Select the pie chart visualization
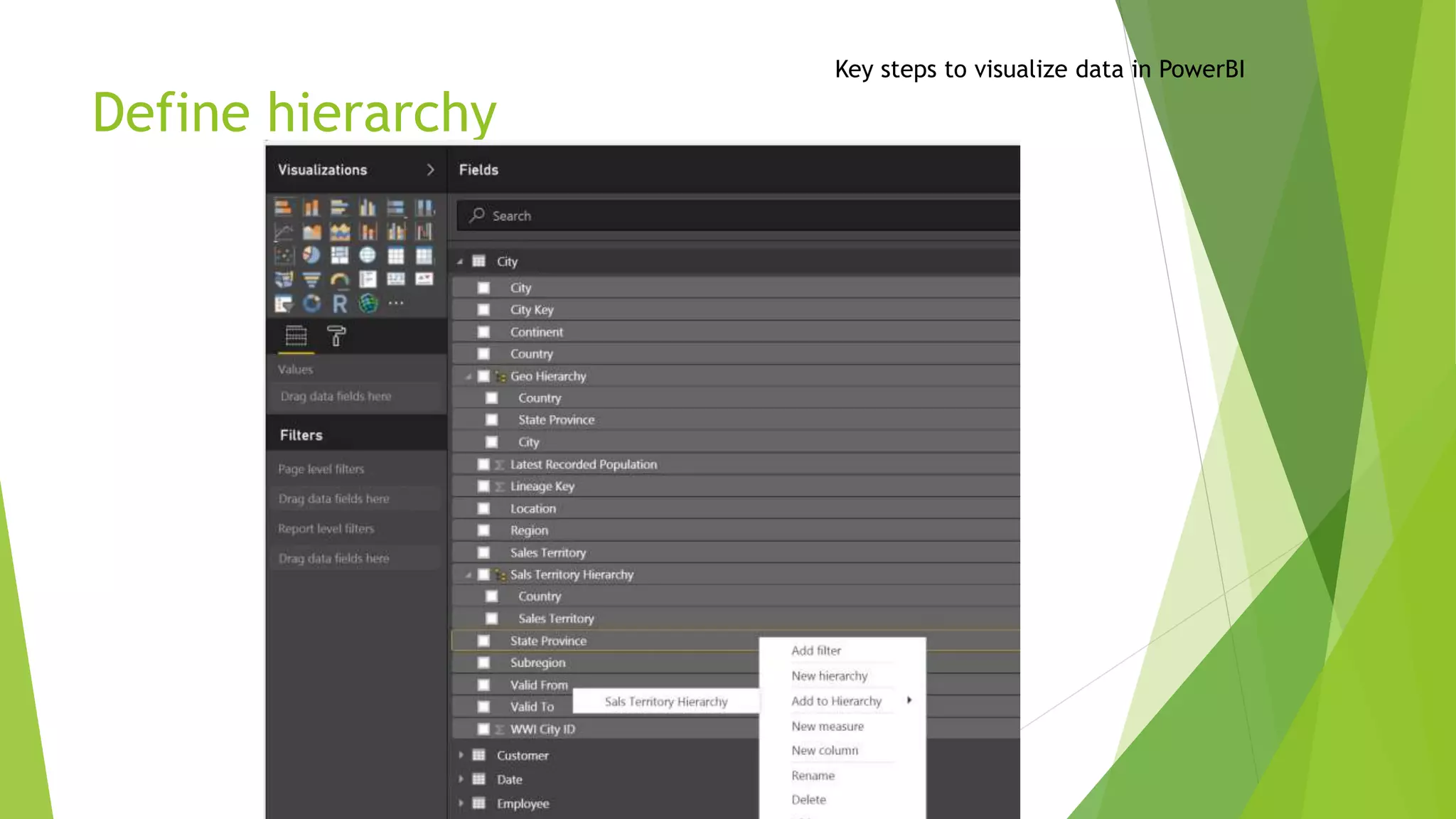Image resolution: width=1456 pixels, height=819 pixels. click(x=311, y=255)
